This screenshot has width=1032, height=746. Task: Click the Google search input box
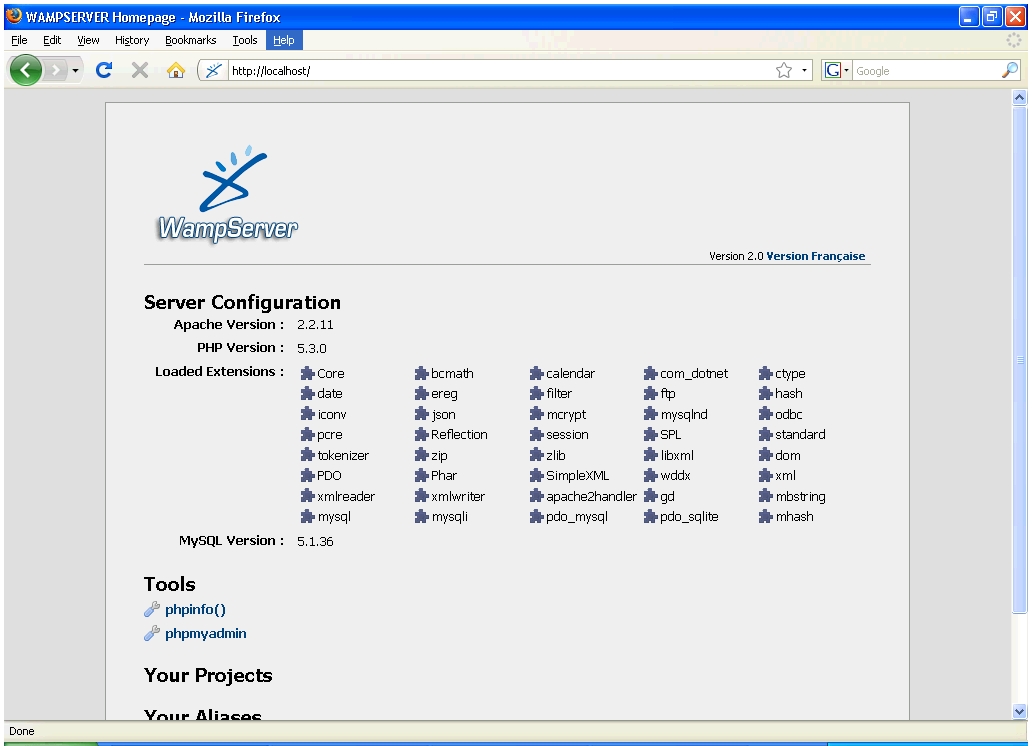click(927, 70)
